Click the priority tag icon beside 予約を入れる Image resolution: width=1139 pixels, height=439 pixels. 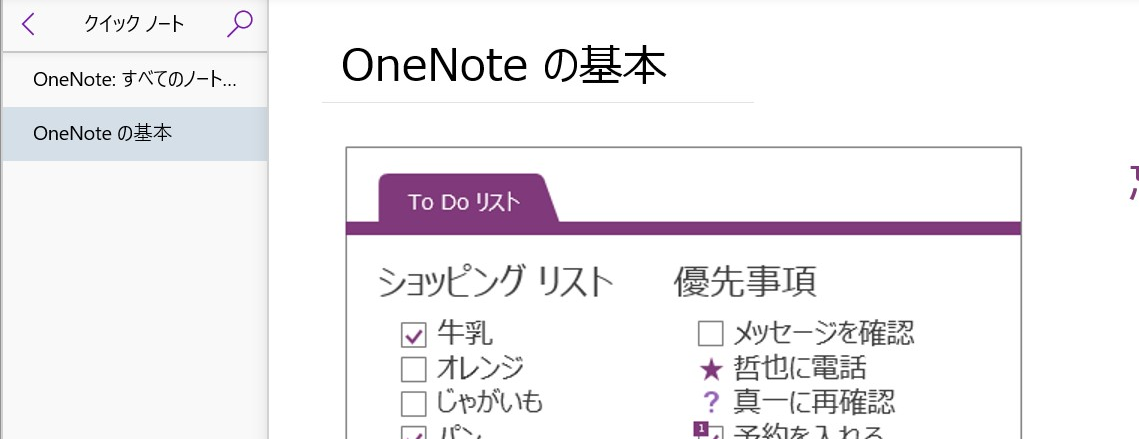click(x=708, y=431)
